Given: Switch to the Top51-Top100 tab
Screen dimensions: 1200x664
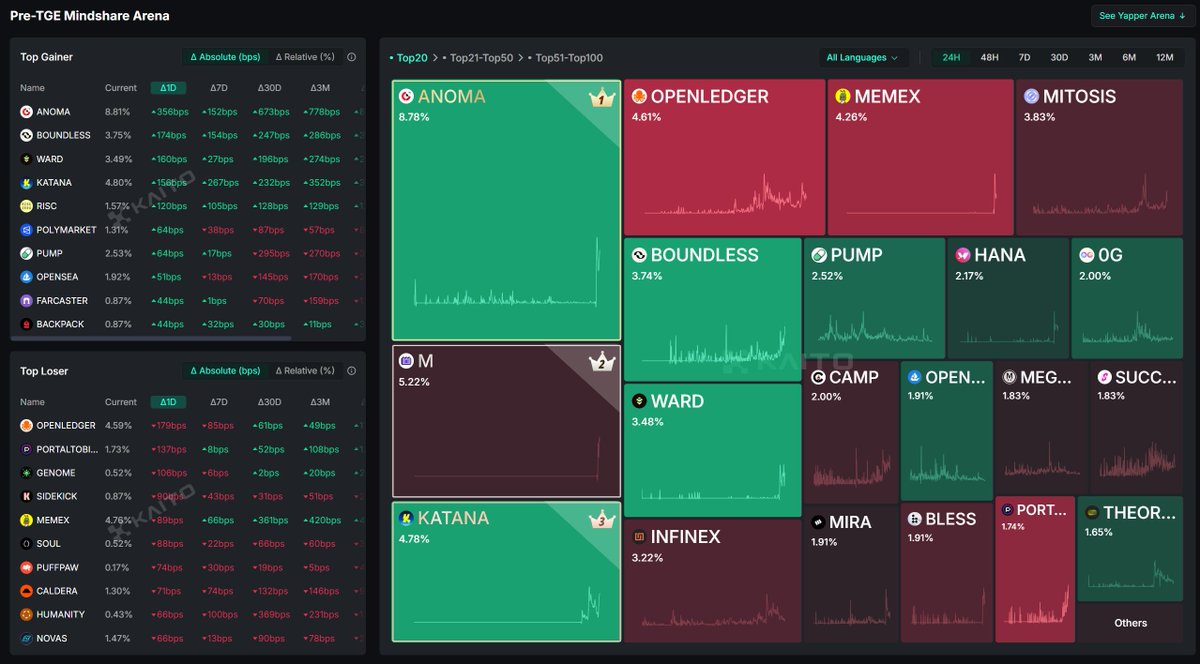Looking at the screenshot, I should coord(565,58).
